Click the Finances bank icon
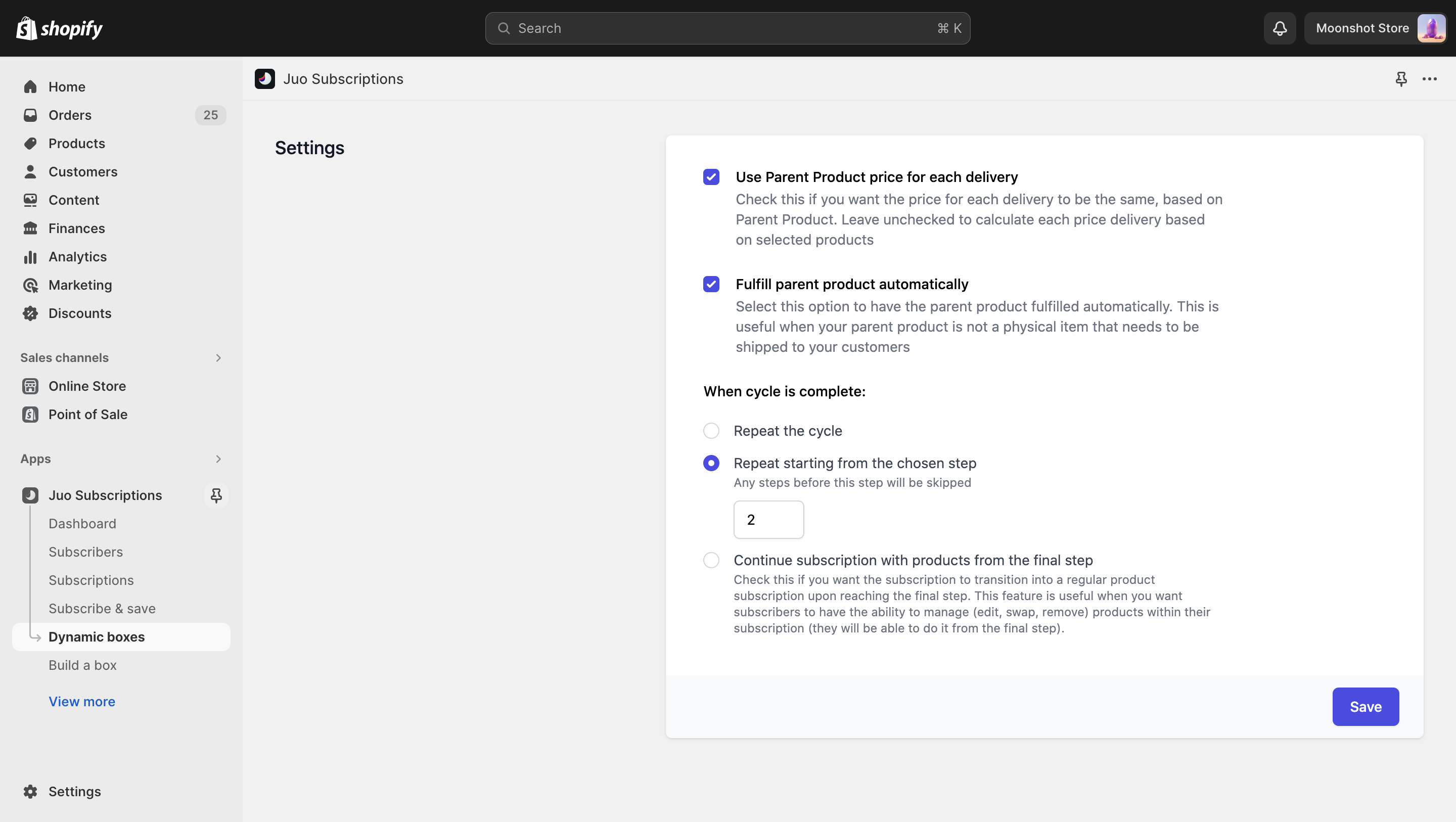This screenshot has height=822, width=1456. pos(30,228)
